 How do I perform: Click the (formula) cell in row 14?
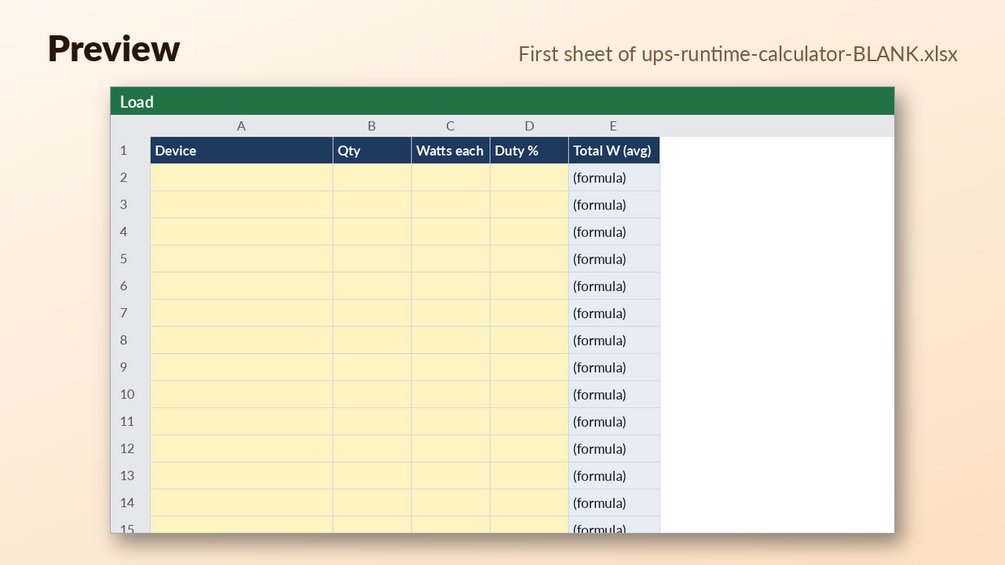(x=614, y=503)
